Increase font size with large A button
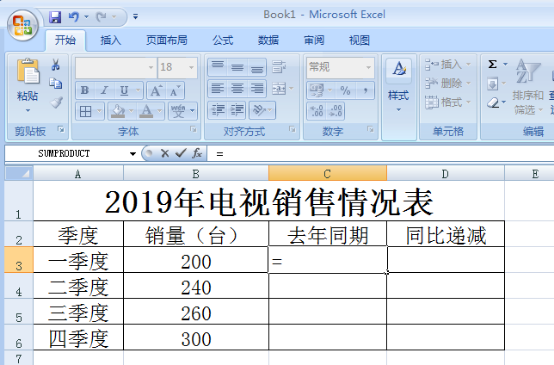 (x=156, y=91)
